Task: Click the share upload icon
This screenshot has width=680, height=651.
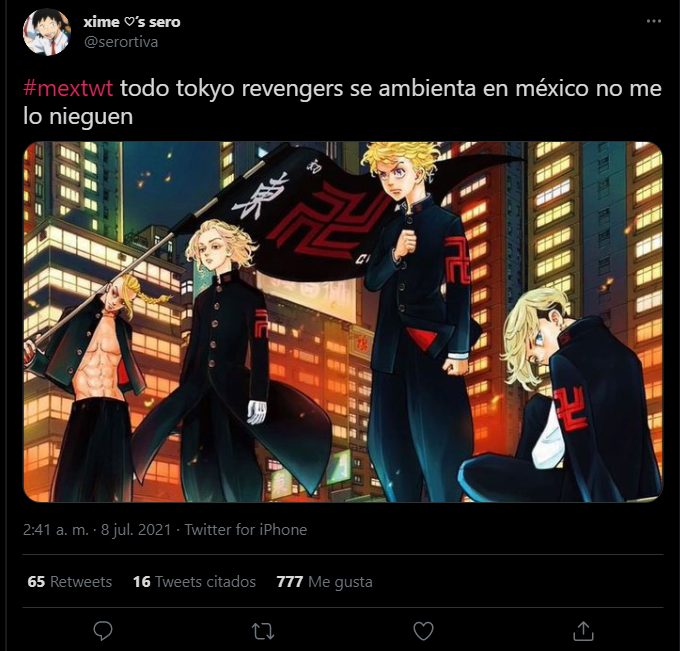Action: pyautogui.click(x=583, y=631)
